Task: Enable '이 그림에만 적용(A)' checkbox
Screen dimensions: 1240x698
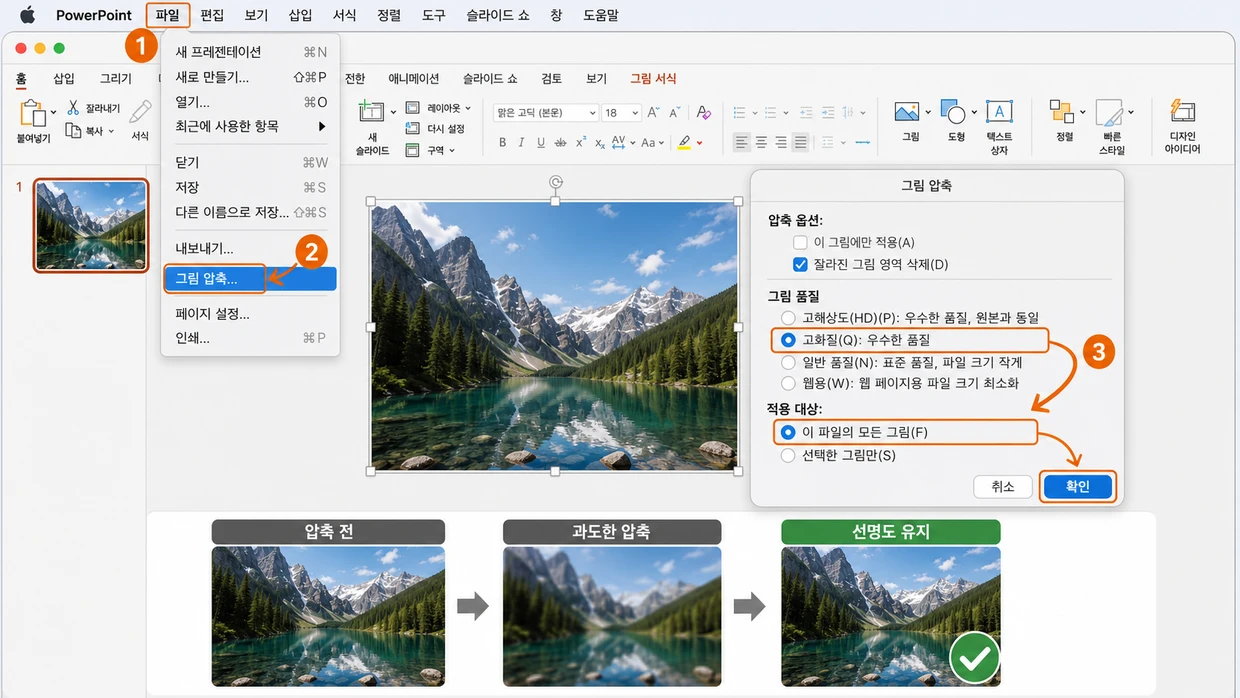Action: pyautogui.click(x=800, y=242)
